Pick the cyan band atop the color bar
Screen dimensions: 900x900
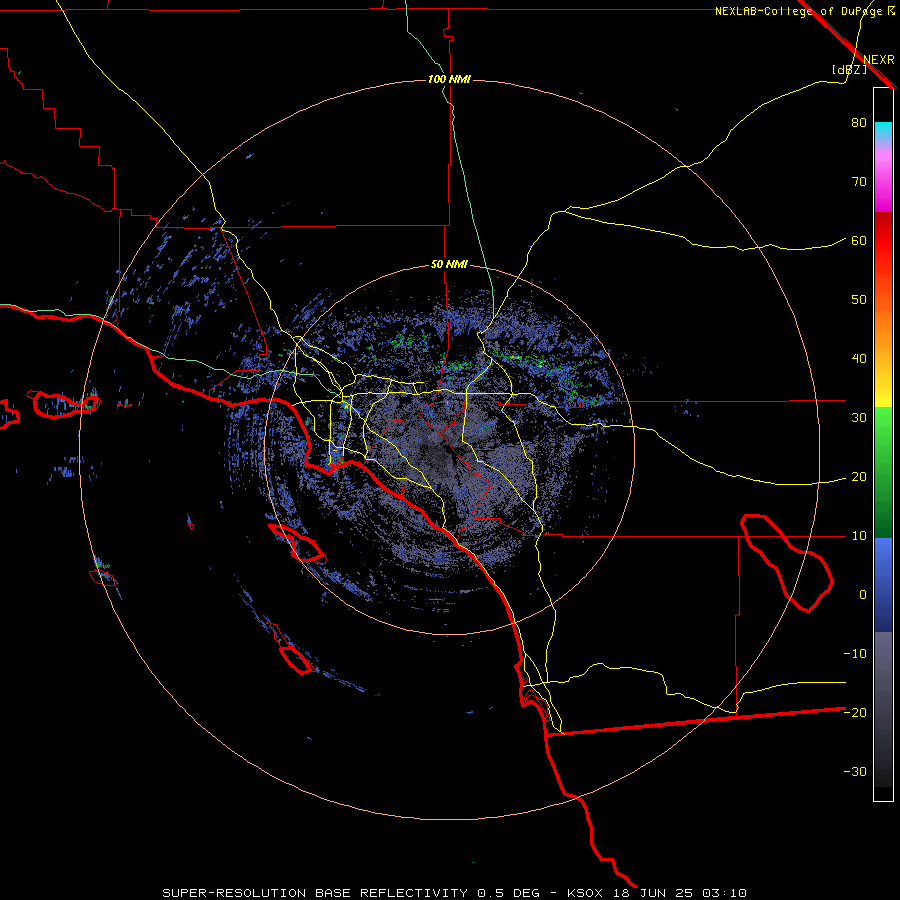coord(883,131)
